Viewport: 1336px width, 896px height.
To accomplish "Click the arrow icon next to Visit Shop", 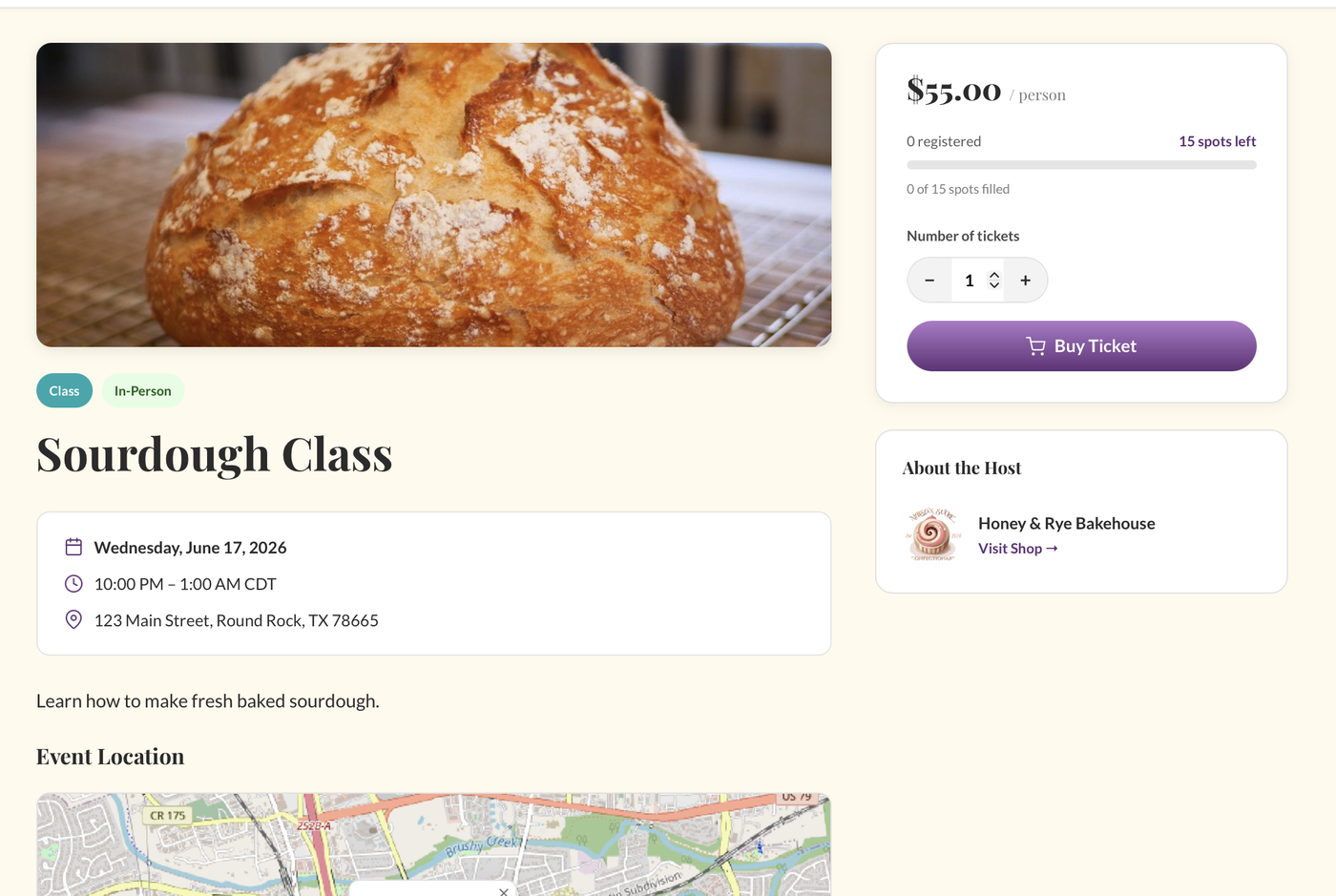I will tap(1053, 548).
